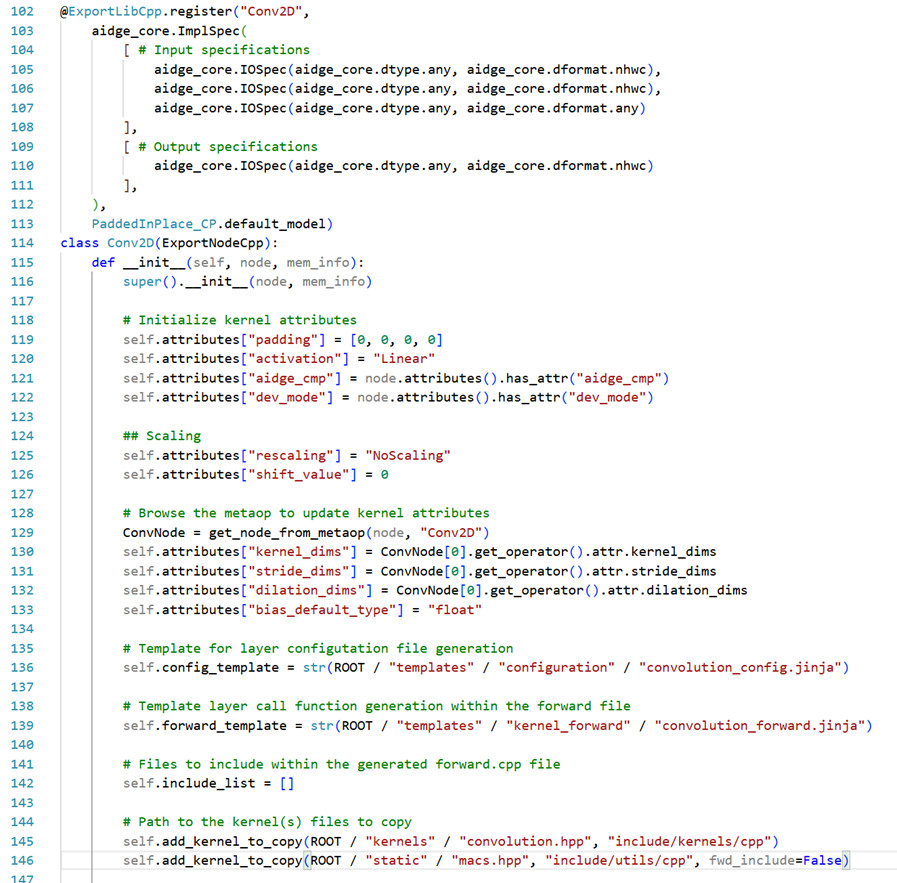This screenshot has width=897, height=883.
Task: Click the "macs.hpp" filename on line 146
Action: pyautogui.click(x=490, y=859)
